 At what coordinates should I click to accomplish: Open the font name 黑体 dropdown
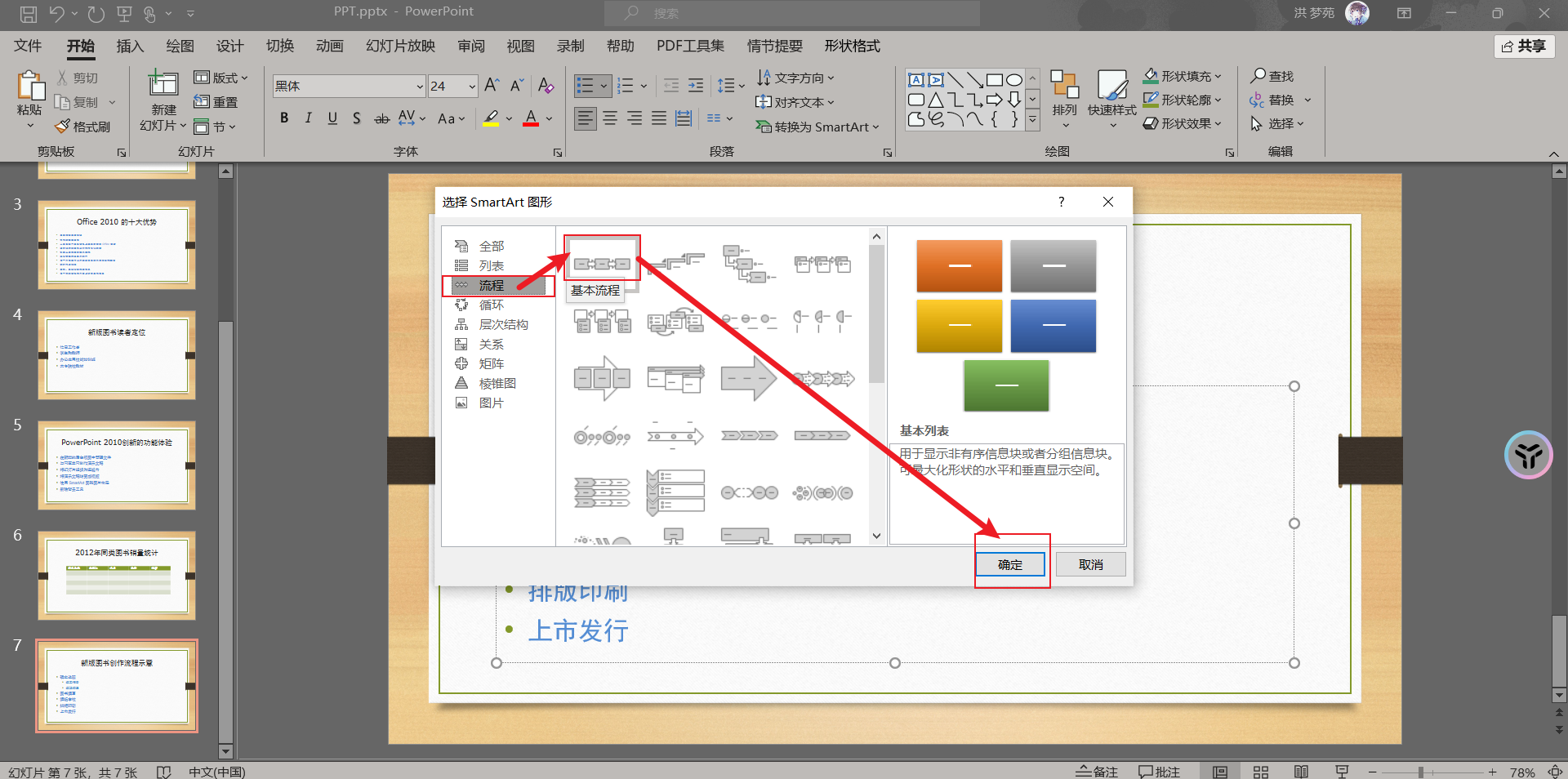pyautogui.click(x=420, y=86)
